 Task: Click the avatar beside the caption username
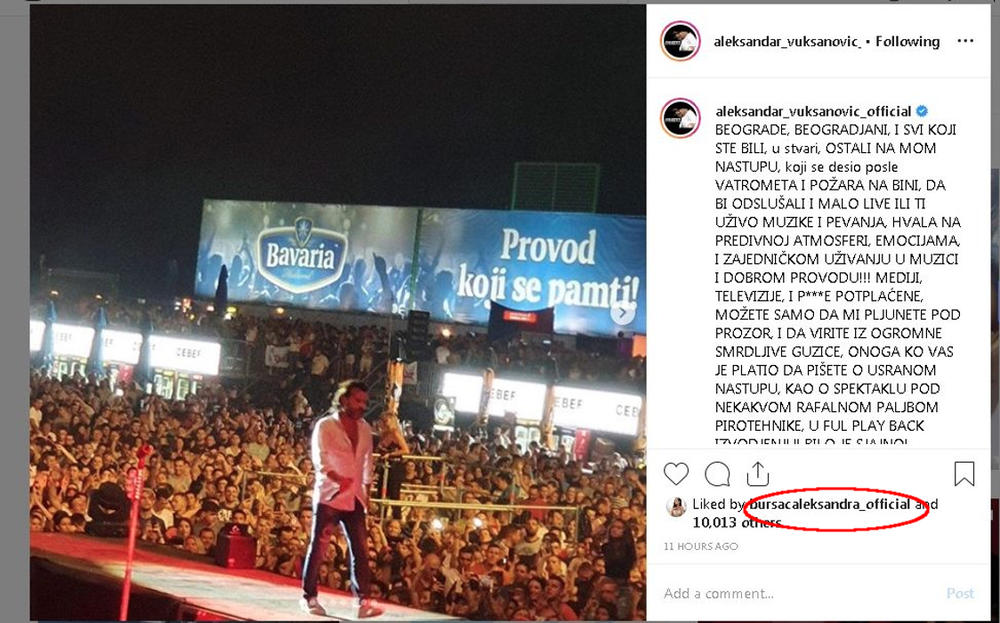(x=680, y=118)
